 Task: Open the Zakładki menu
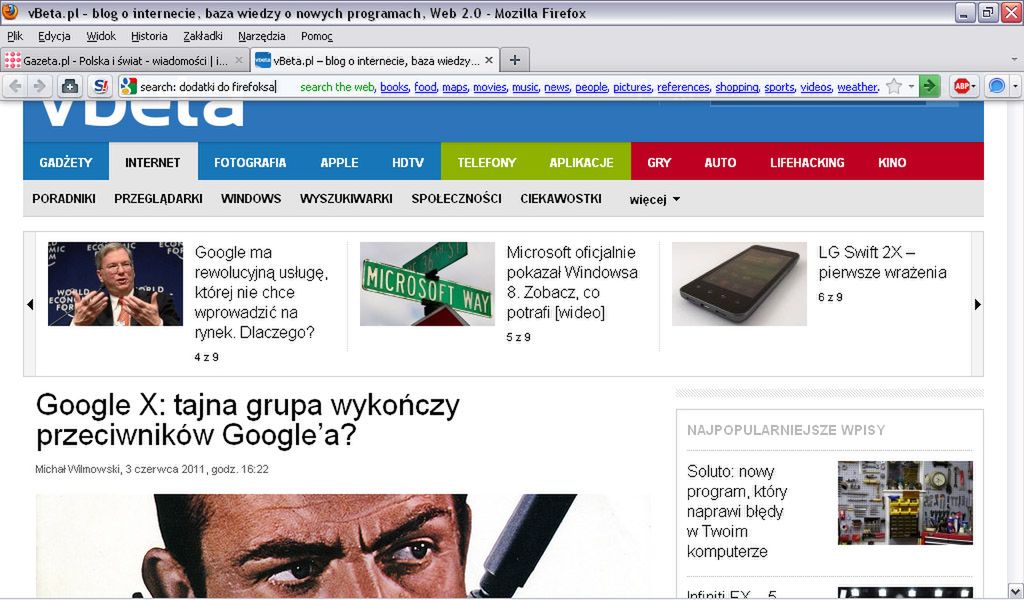point(202,36)
